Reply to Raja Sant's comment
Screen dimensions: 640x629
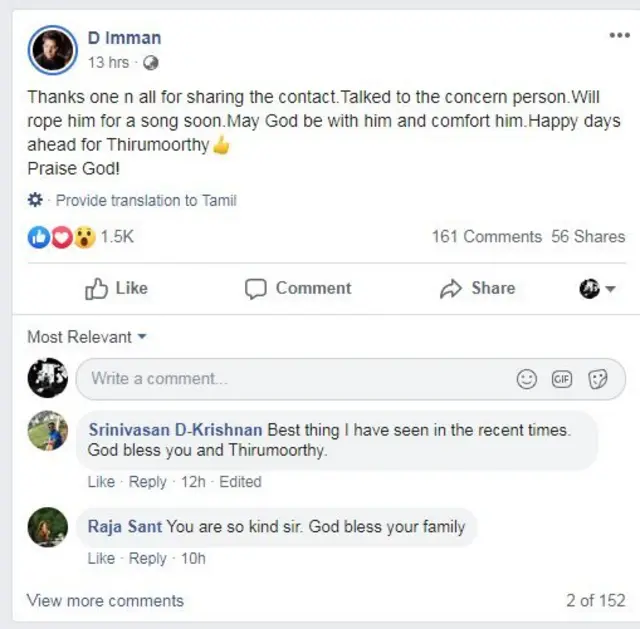click(147, 558)
